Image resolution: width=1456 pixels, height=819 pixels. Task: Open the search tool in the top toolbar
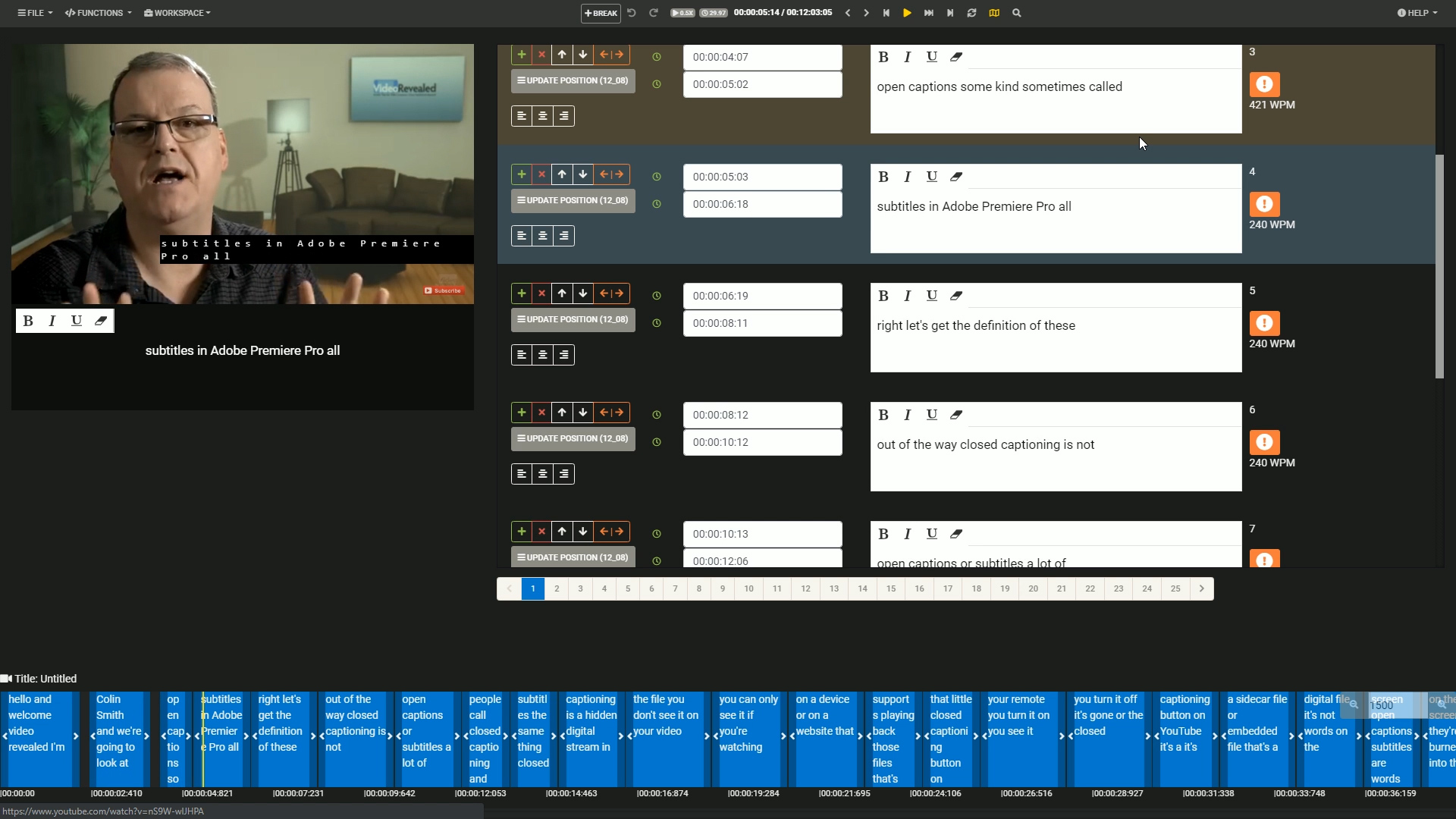[1017, 13]
